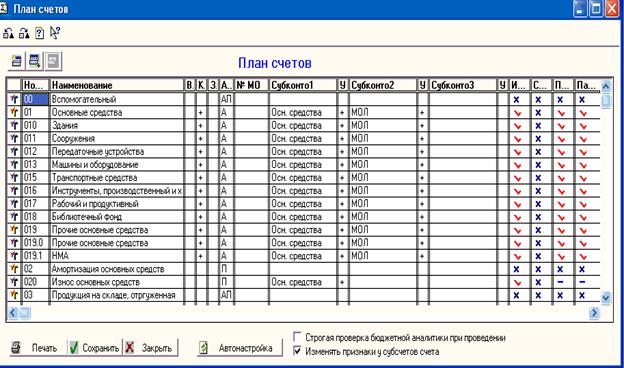Viewport: 624px width, 368px height.
Task: Click the account icon in row 00
Action: pos(14,99)
